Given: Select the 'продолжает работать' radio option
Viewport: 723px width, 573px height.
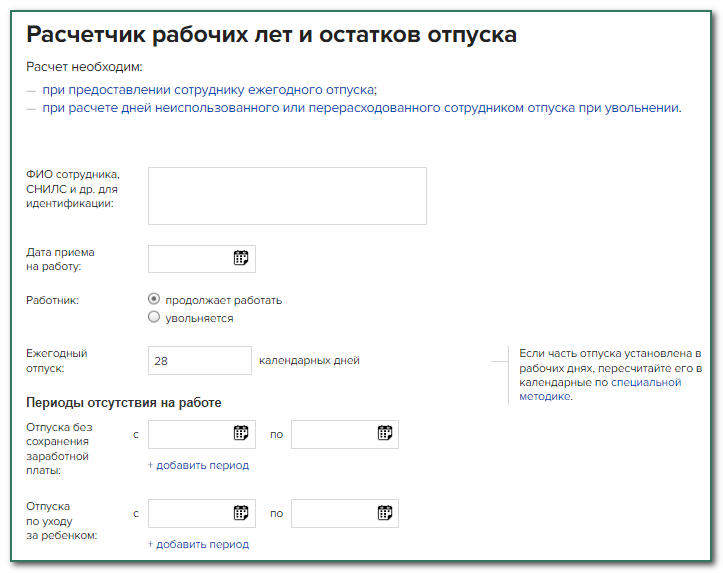Looking at the screenshot, I should click(x=154, y=299).
